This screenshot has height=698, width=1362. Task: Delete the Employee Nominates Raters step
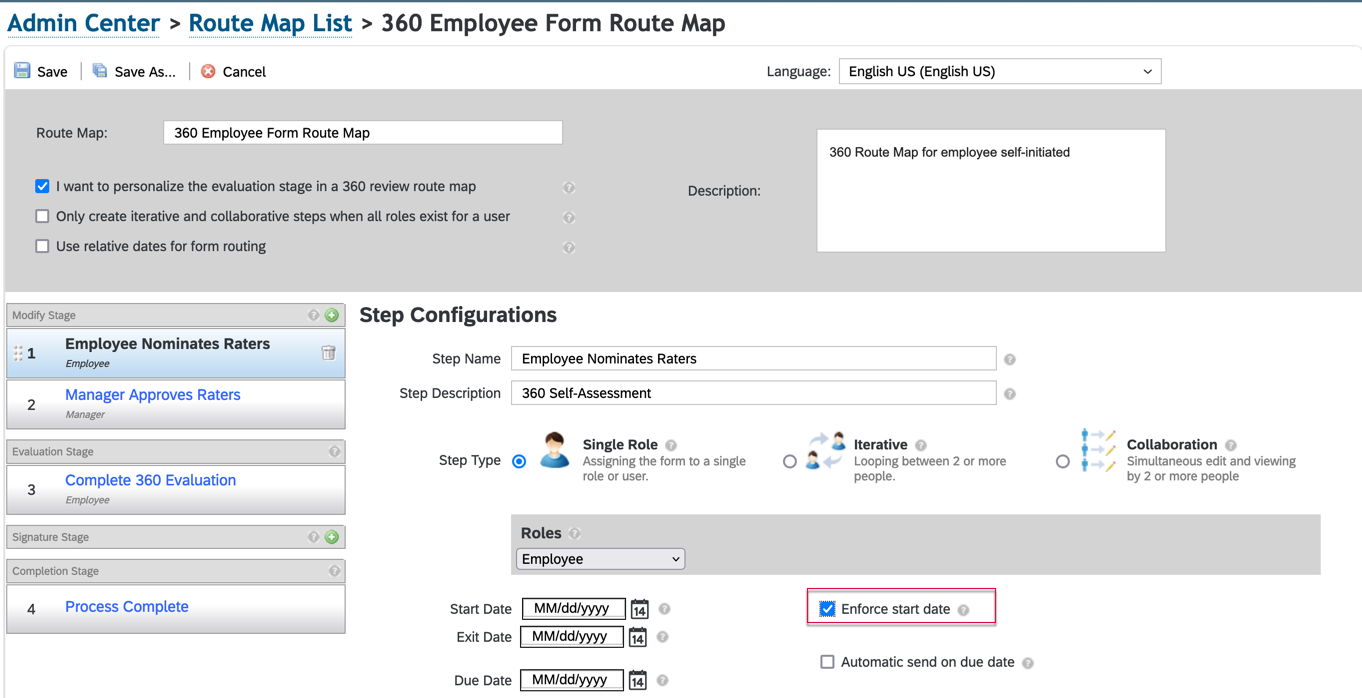[x=328, y=353]
